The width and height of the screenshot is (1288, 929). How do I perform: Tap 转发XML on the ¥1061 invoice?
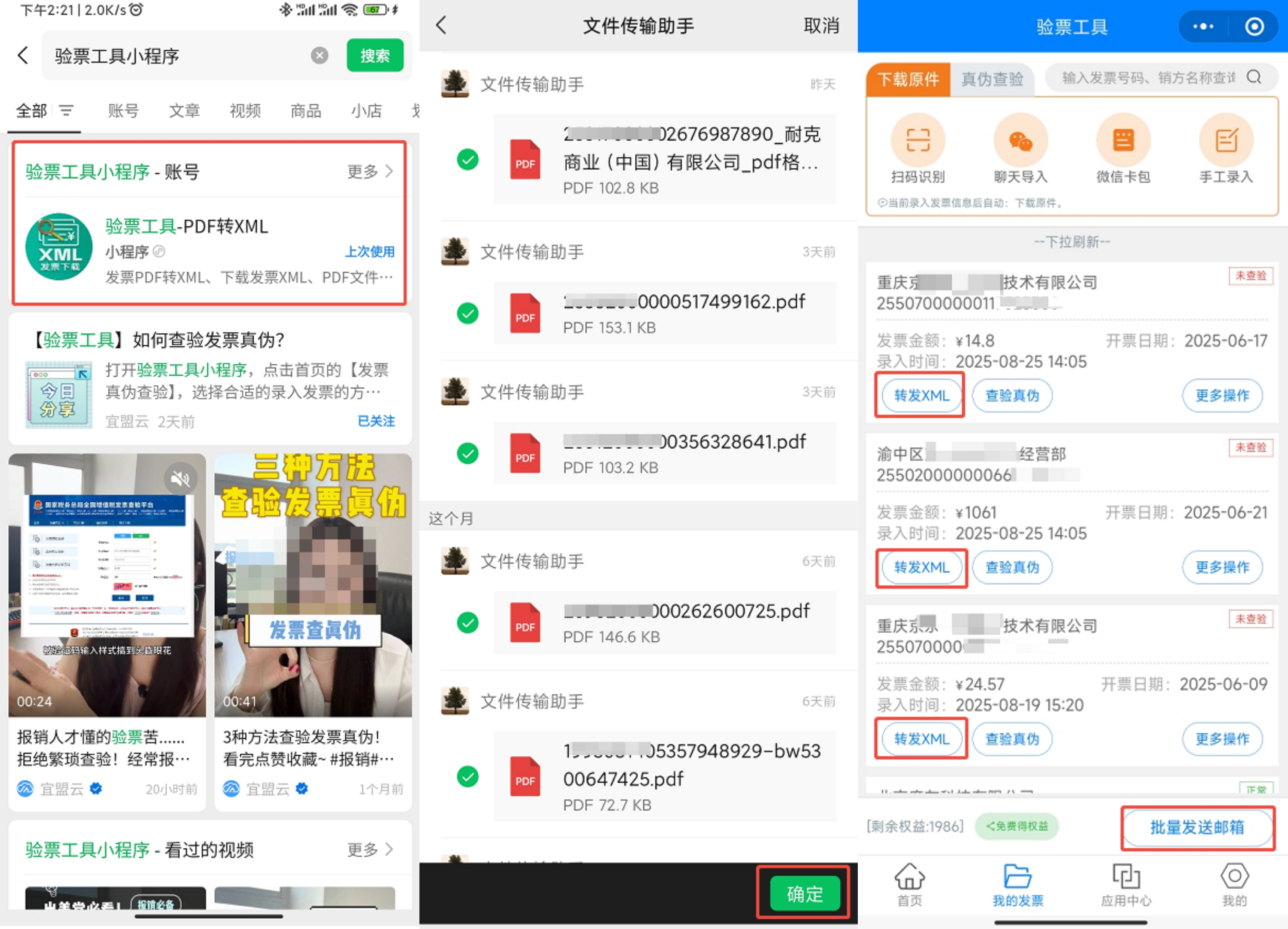(921, 567)
